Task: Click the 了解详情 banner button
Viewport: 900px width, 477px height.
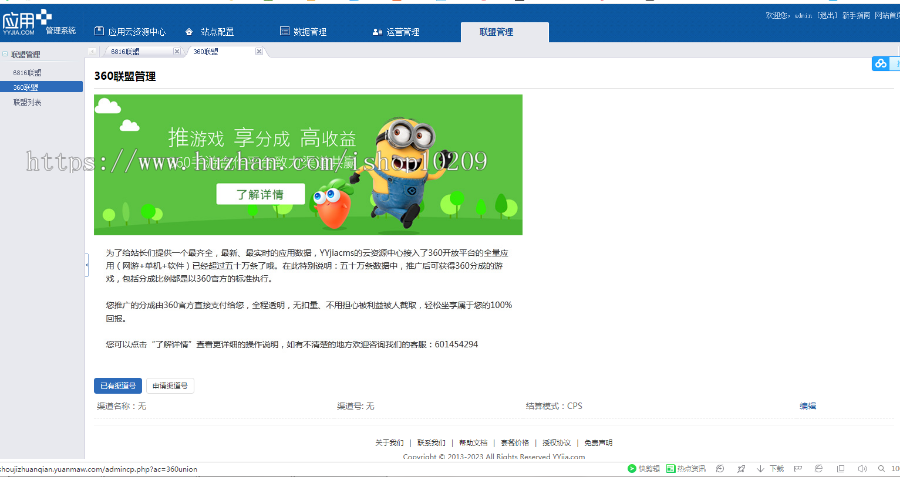Action: click(x=260, y=194)
